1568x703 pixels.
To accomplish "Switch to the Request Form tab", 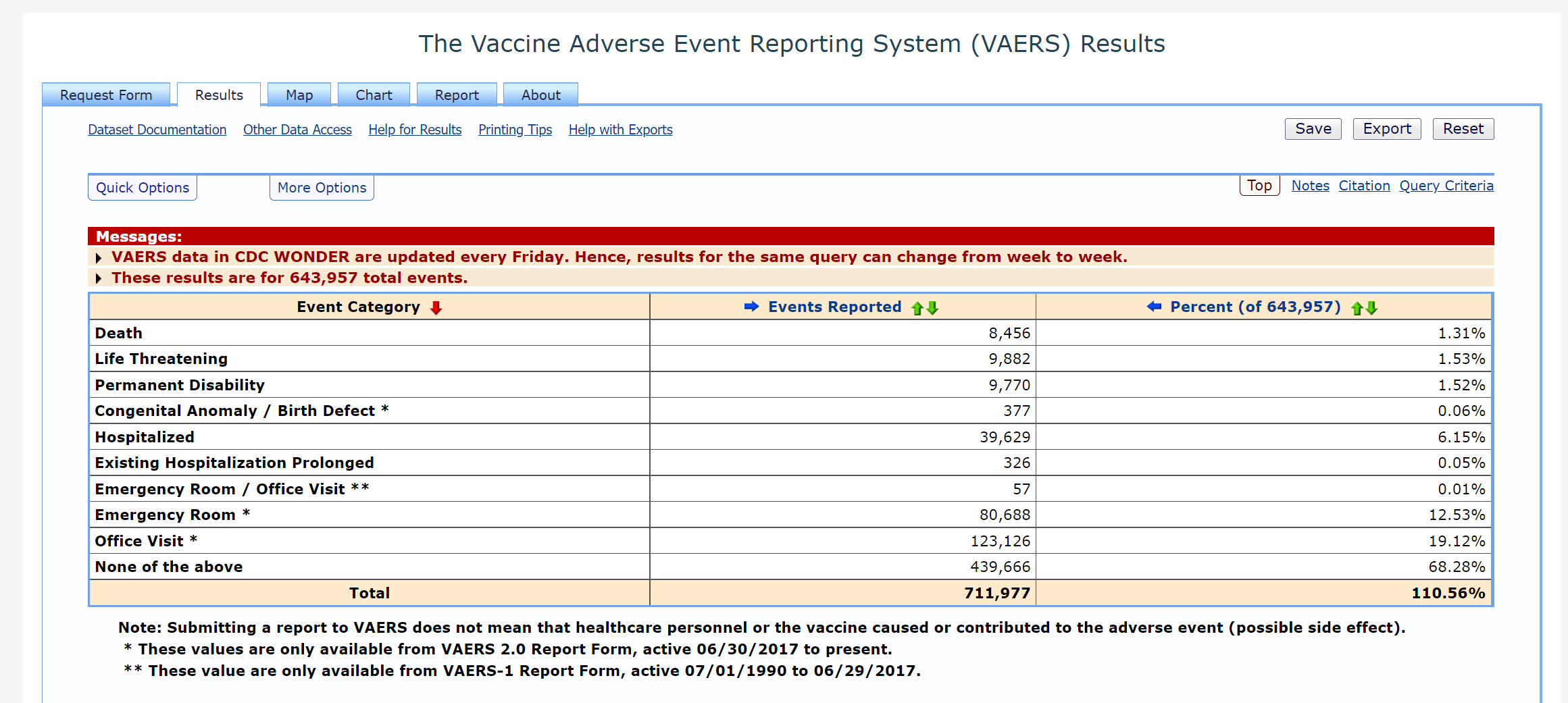I will click(106, 95).
